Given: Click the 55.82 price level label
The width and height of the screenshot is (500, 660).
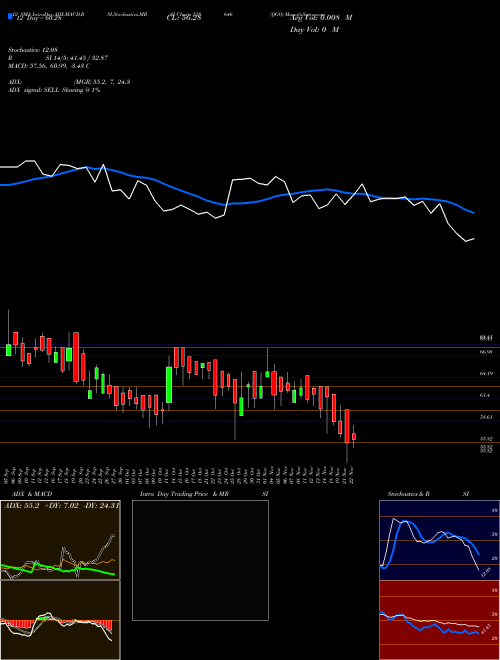Looking at the screenshot, I should tap(486, 439).
